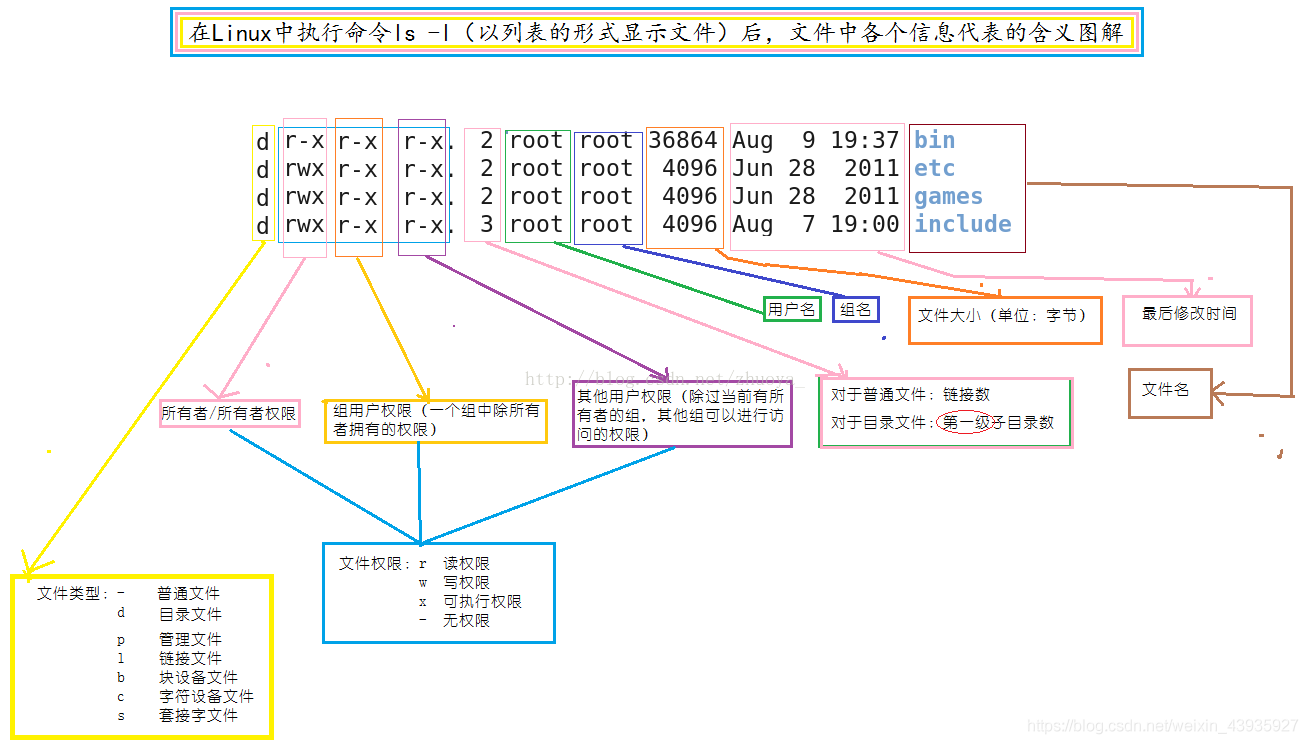Click the red-circled 第一级 text

963,422
